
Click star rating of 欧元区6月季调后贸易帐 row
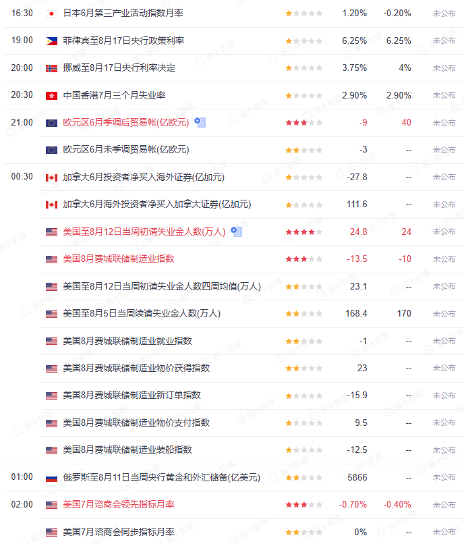coord(304,123)
